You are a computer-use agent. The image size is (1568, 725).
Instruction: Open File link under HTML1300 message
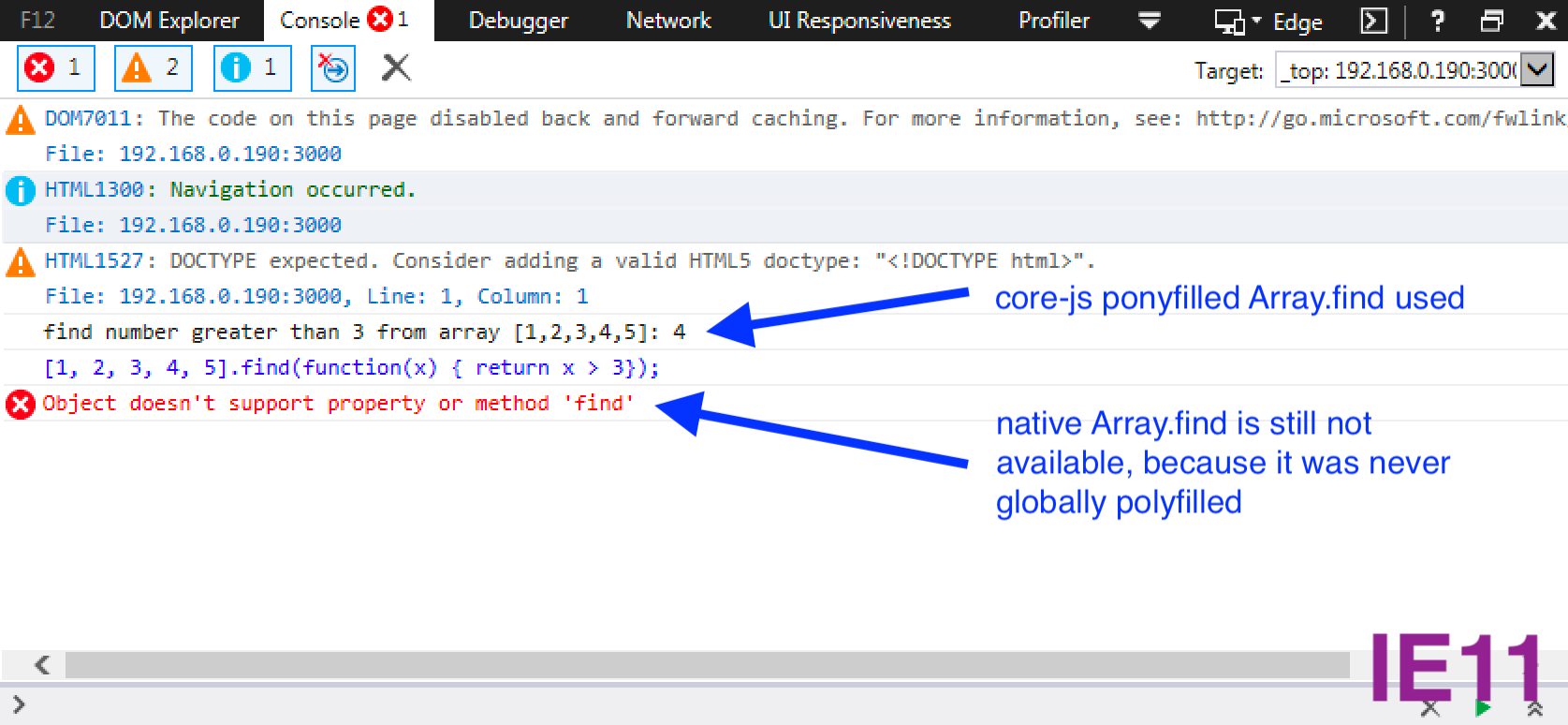pos(230,225)
